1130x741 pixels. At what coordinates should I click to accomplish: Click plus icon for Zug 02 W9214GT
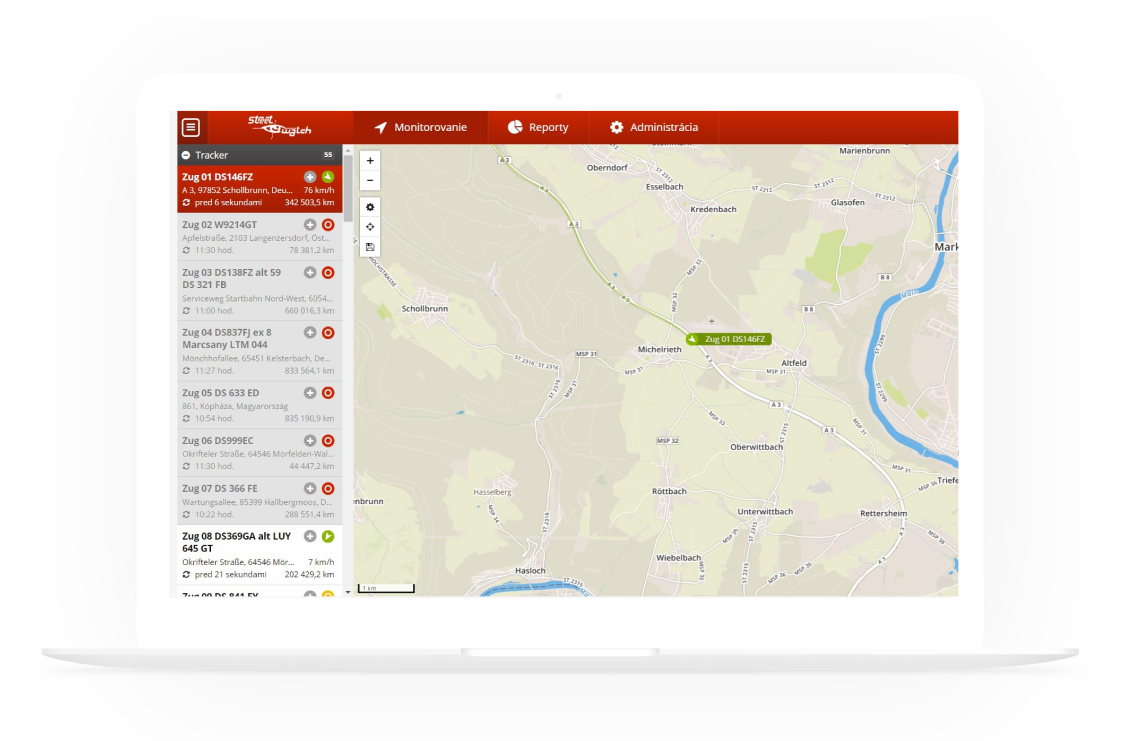[x=310, y=225]
